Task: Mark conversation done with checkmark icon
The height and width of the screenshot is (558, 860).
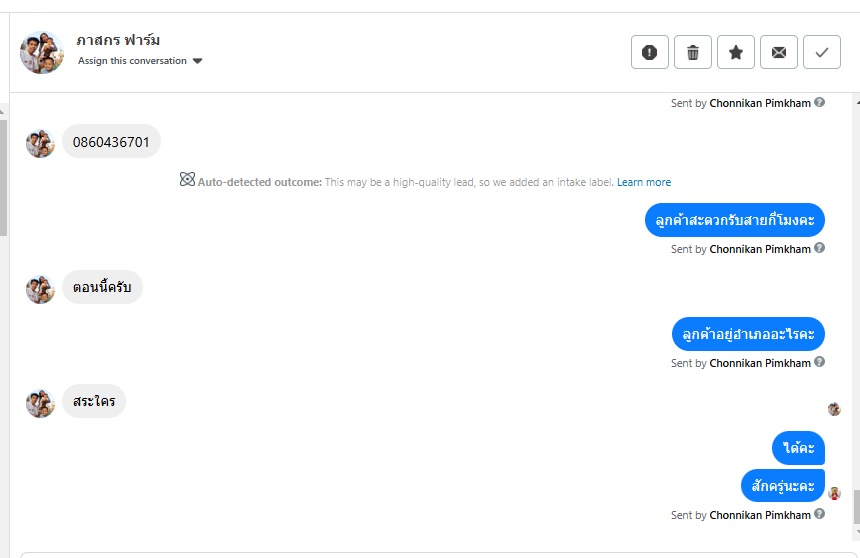Action: click(822, 52)
